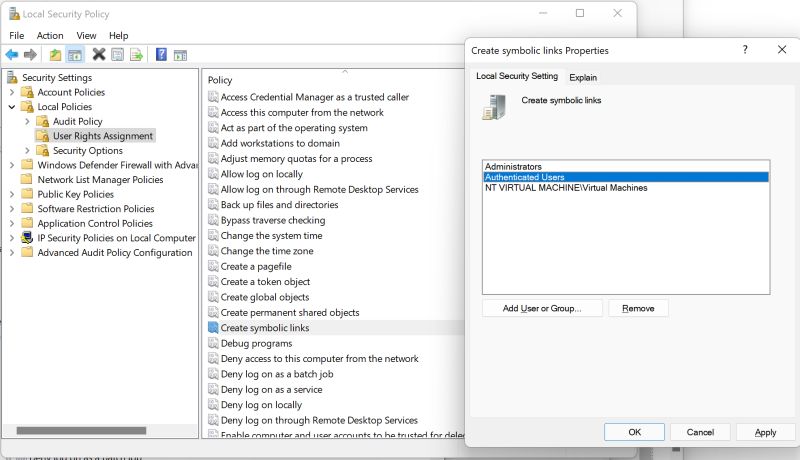Toggle the Show/Hide Console Tree icon
This screenshot has width=800, height=460.
[x=75, y=55]
